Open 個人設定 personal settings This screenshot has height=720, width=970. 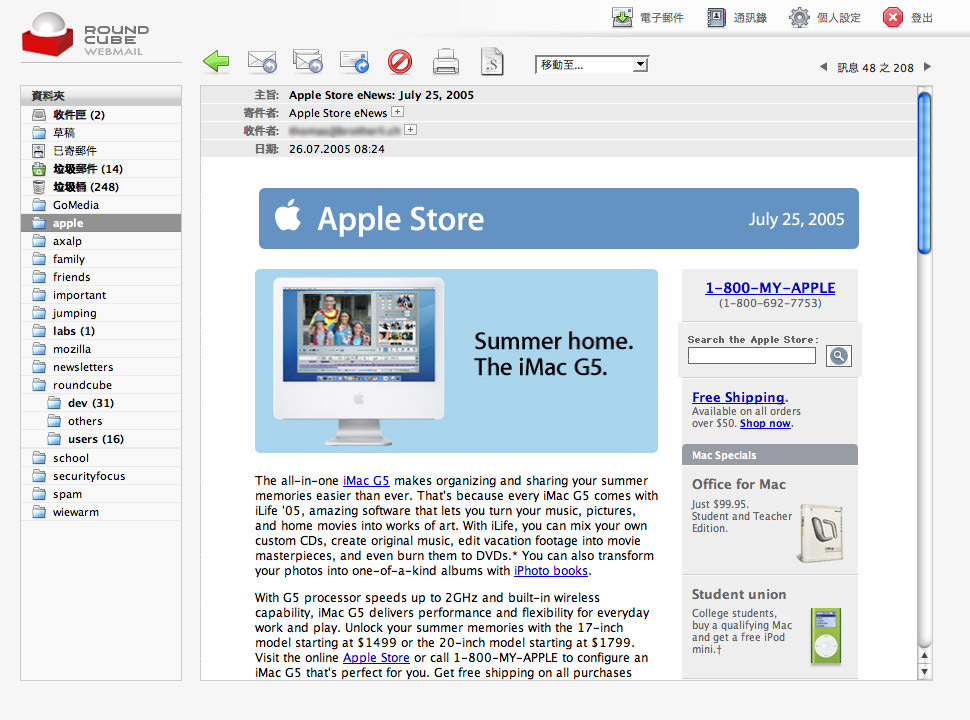tap(825, 17)
